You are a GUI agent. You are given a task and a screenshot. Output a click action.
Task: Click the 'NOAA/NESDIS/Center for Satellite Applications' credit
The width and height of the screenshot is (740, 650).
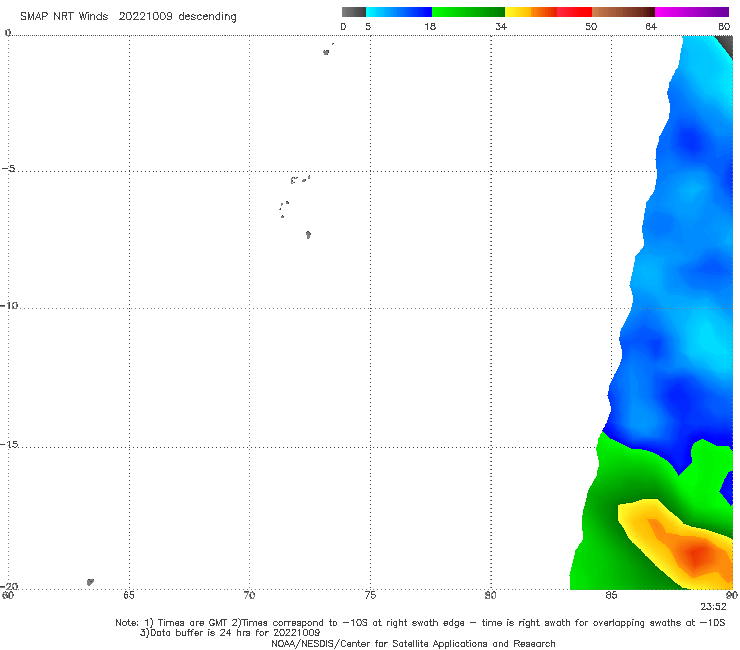coord(413,643)
